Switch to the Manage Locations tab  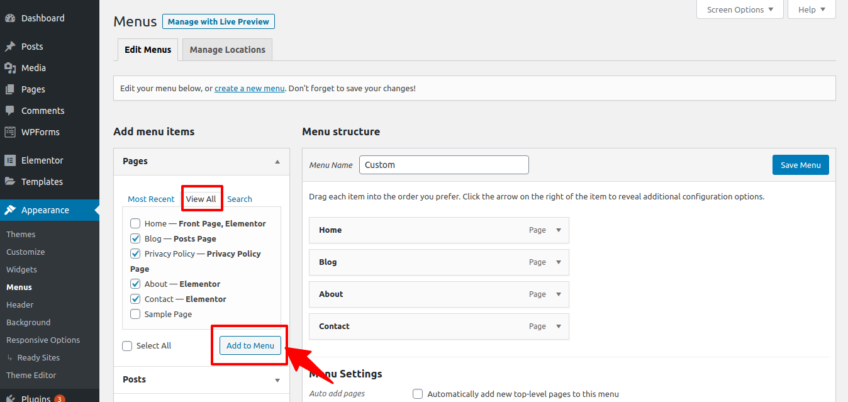point(227,49)
